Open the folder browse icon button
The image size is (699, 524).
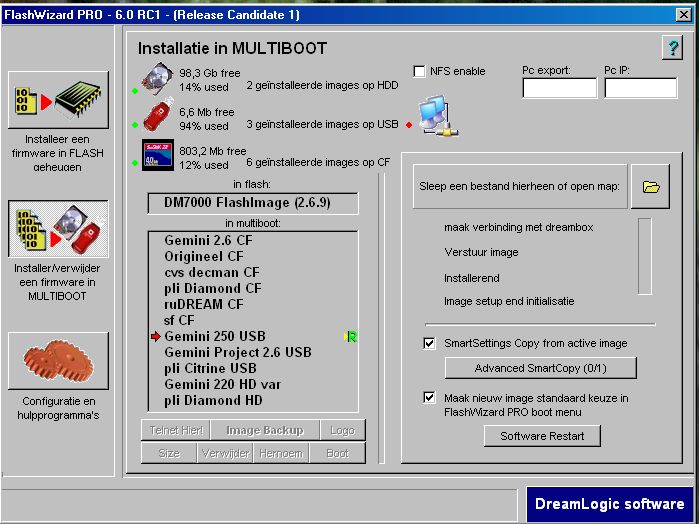click(x=650, y=186)
